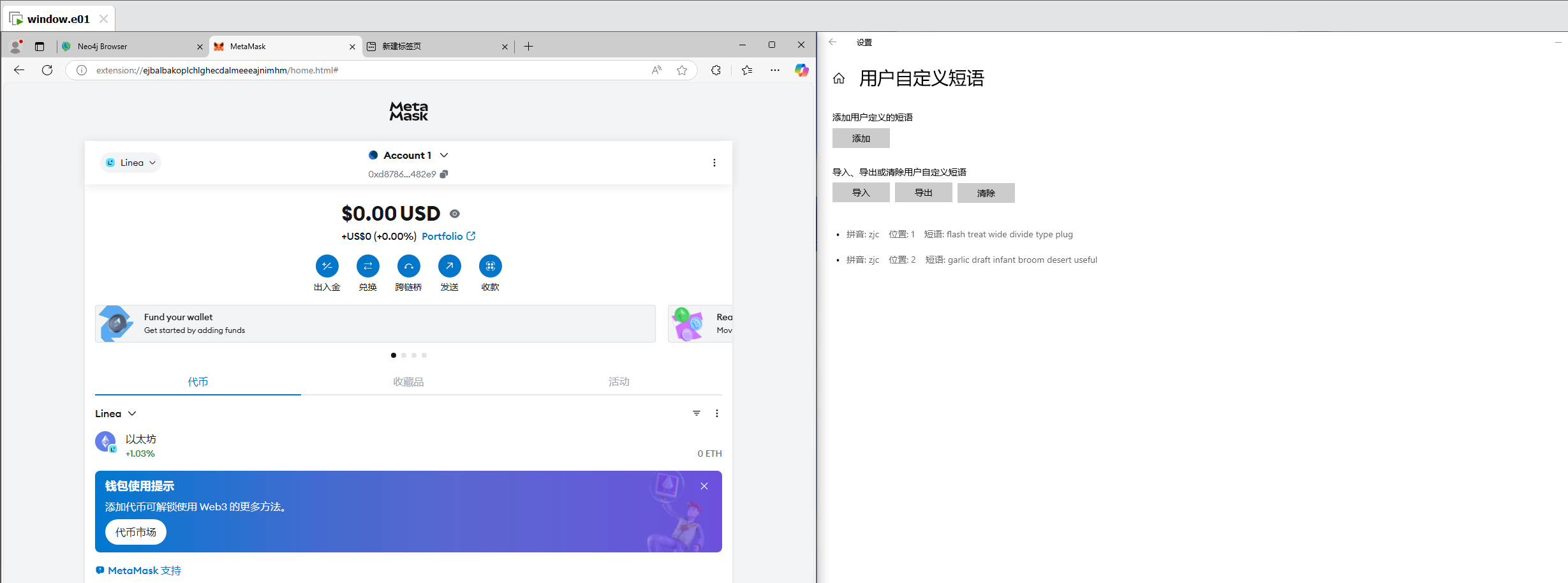This screenshot has height=583, width=1568.
Task: Reload the MetaMask page
Action: (47, 70)
